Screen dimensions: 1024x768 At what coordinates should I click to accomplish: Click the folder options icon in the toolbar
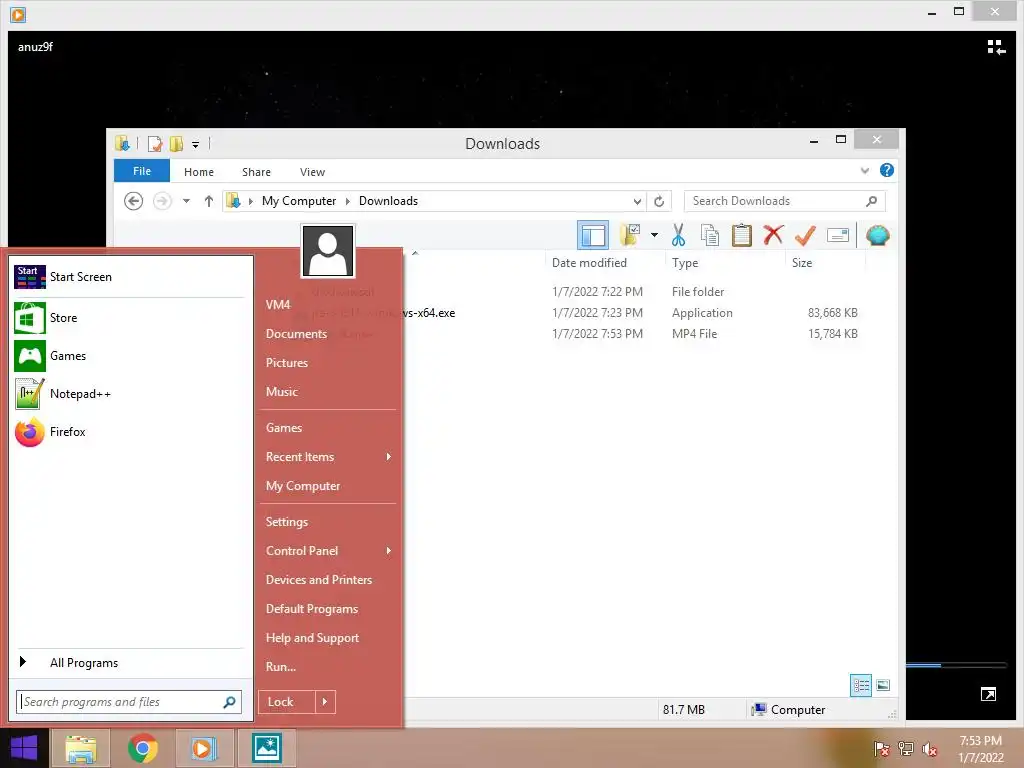tap(630, 235)
